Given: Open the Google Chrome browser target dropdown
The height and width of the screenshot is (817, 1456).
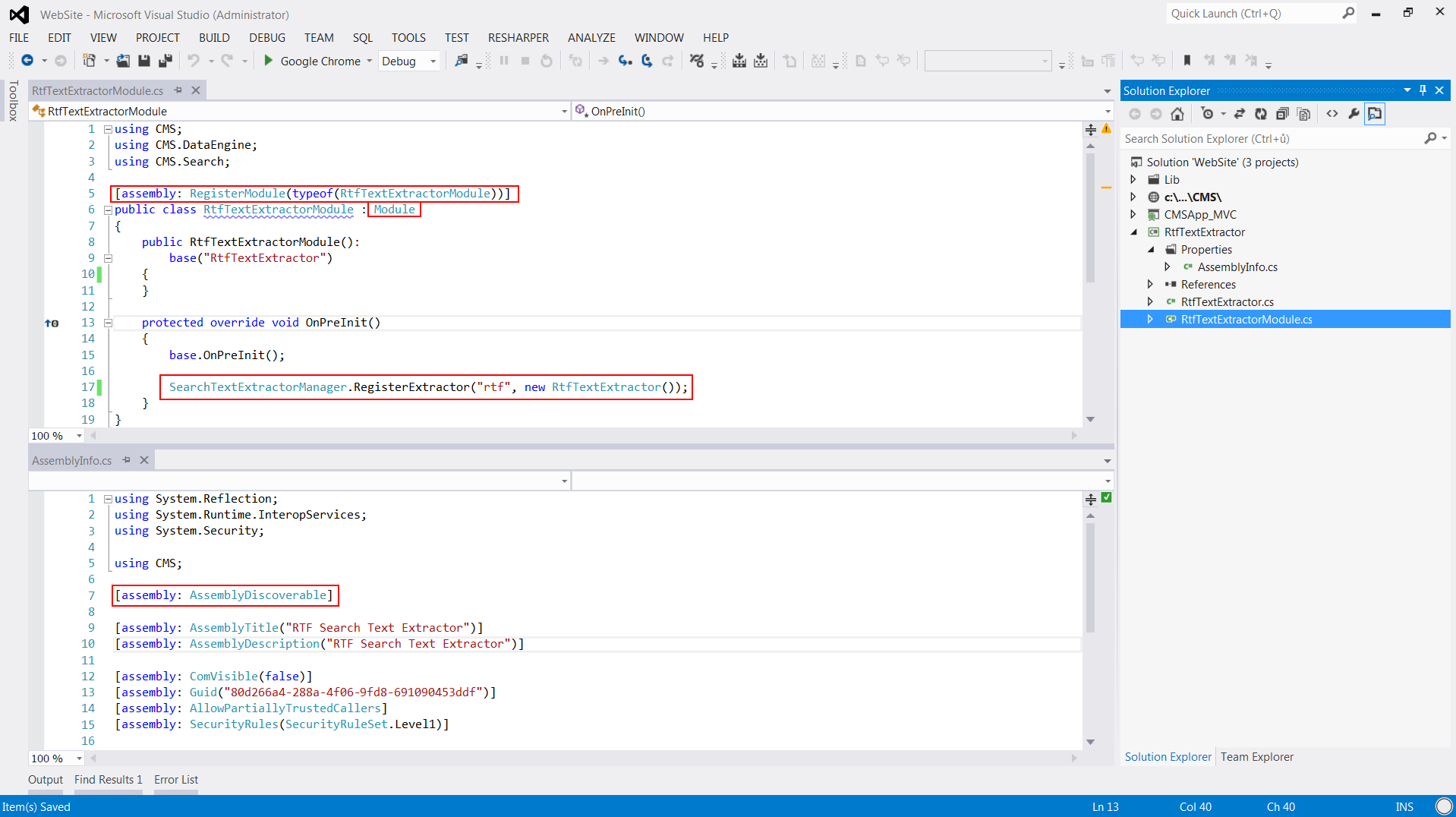Looking at the screenshot, I should [370, 61].
